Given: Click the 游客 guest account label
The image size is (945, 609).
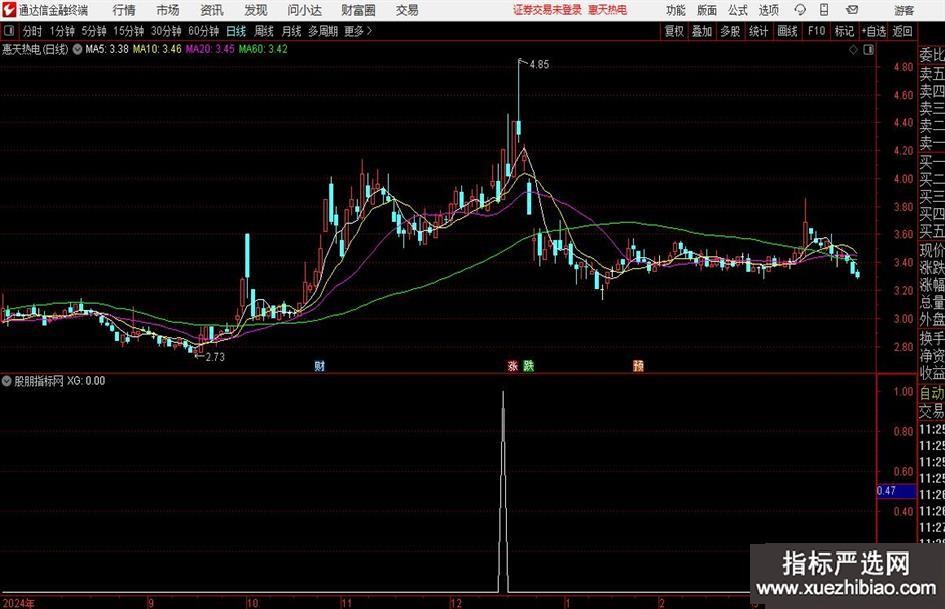Looking at the screenshot, I should [904, 10].
